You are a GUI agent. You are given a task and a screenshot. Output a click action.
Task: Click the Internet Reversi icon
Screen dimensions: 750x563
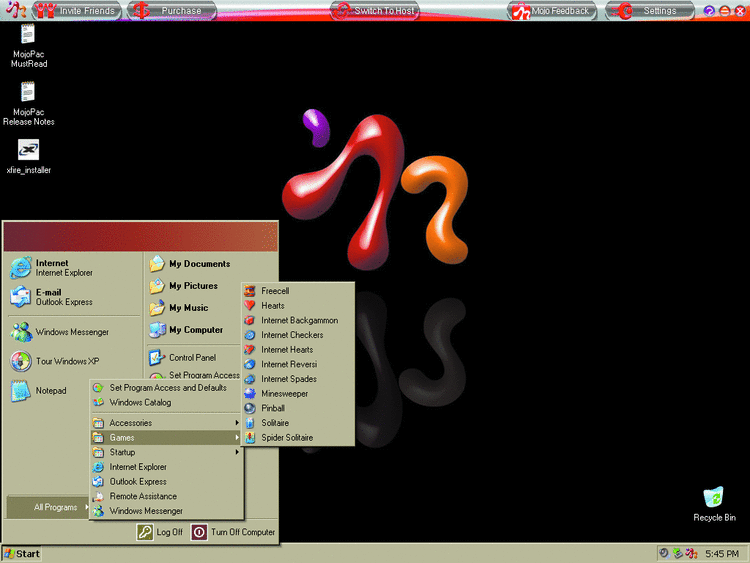(250, 364)
